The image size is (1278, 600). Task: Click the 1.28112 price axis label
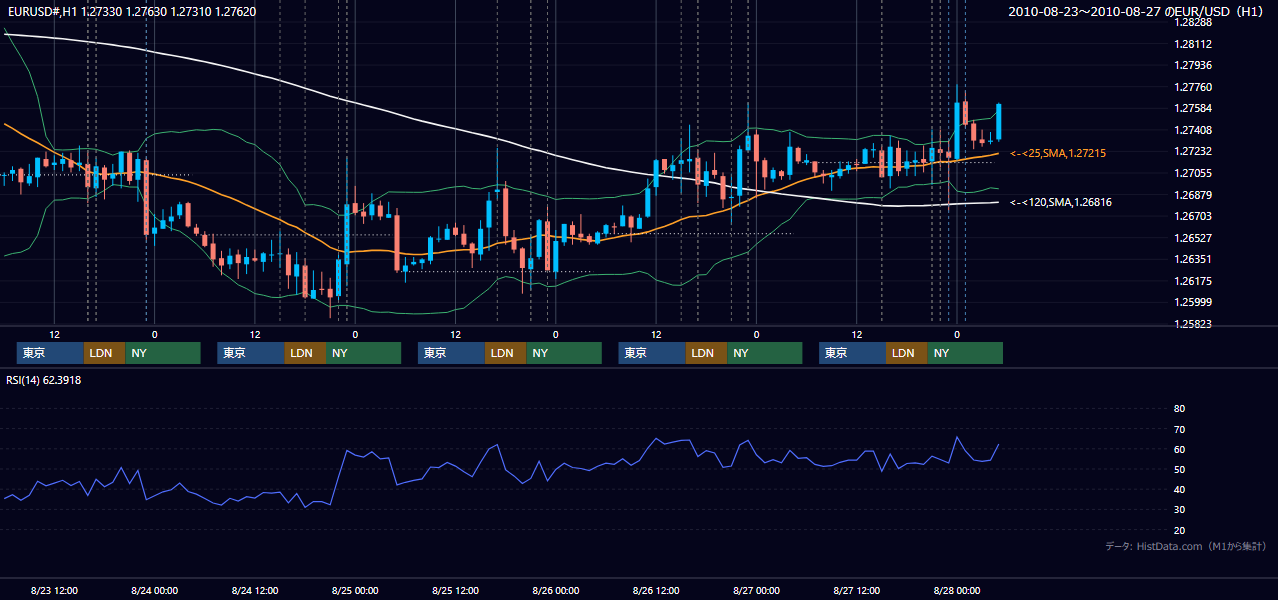tap(1193, 44)
